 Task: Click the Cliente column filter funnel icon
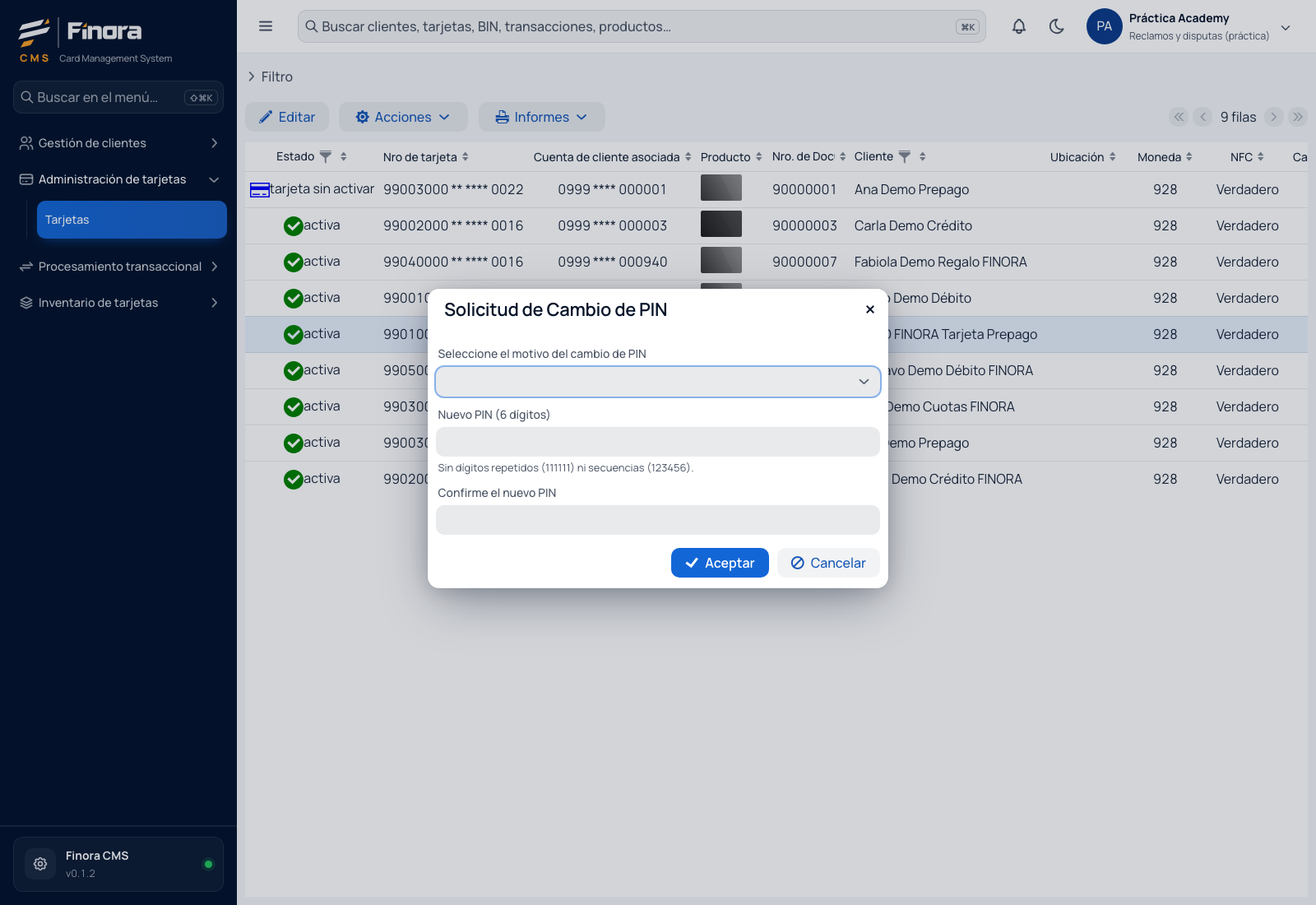[x=905, y=156]
